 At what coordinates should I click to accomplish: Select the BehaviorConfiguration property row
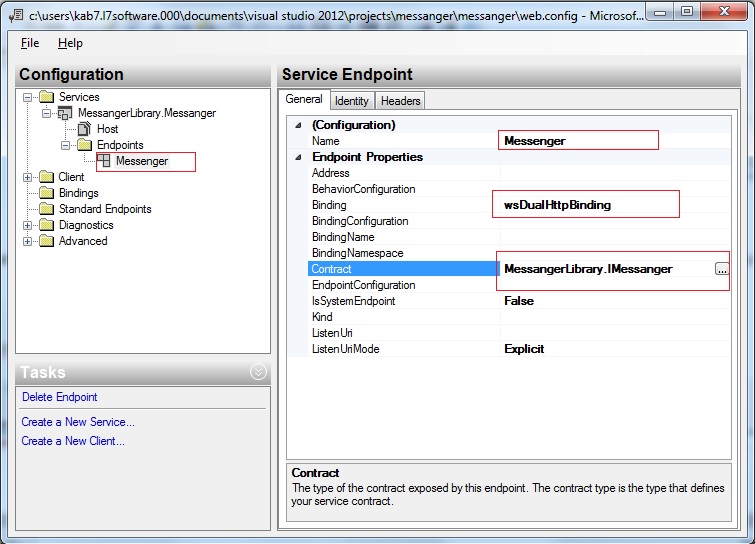[519, 189]
